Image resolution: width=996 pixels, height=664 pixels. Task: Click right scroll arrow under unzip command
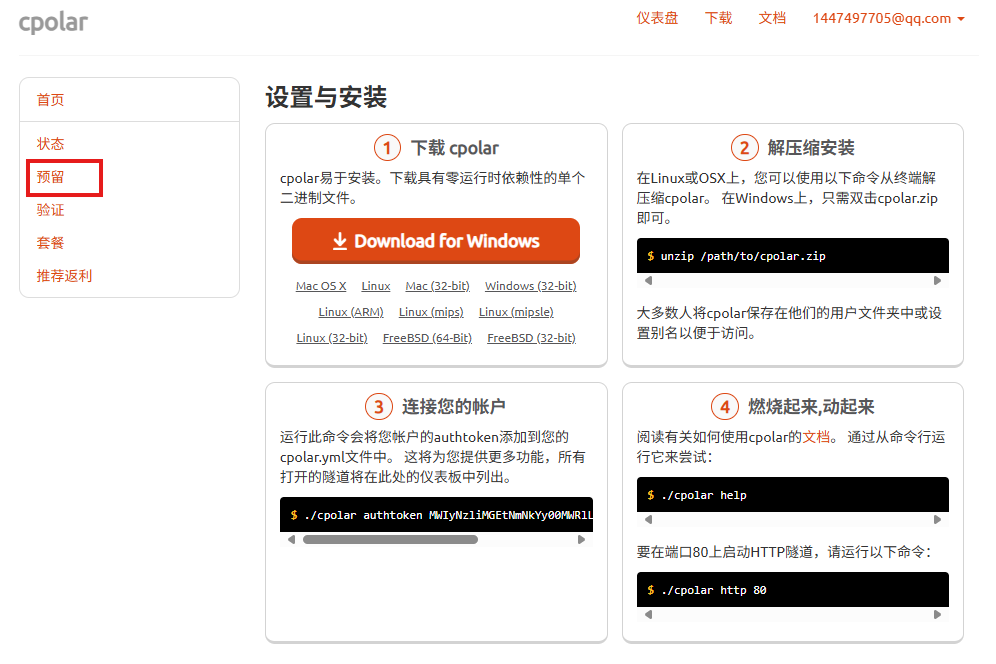click(937, 280)
